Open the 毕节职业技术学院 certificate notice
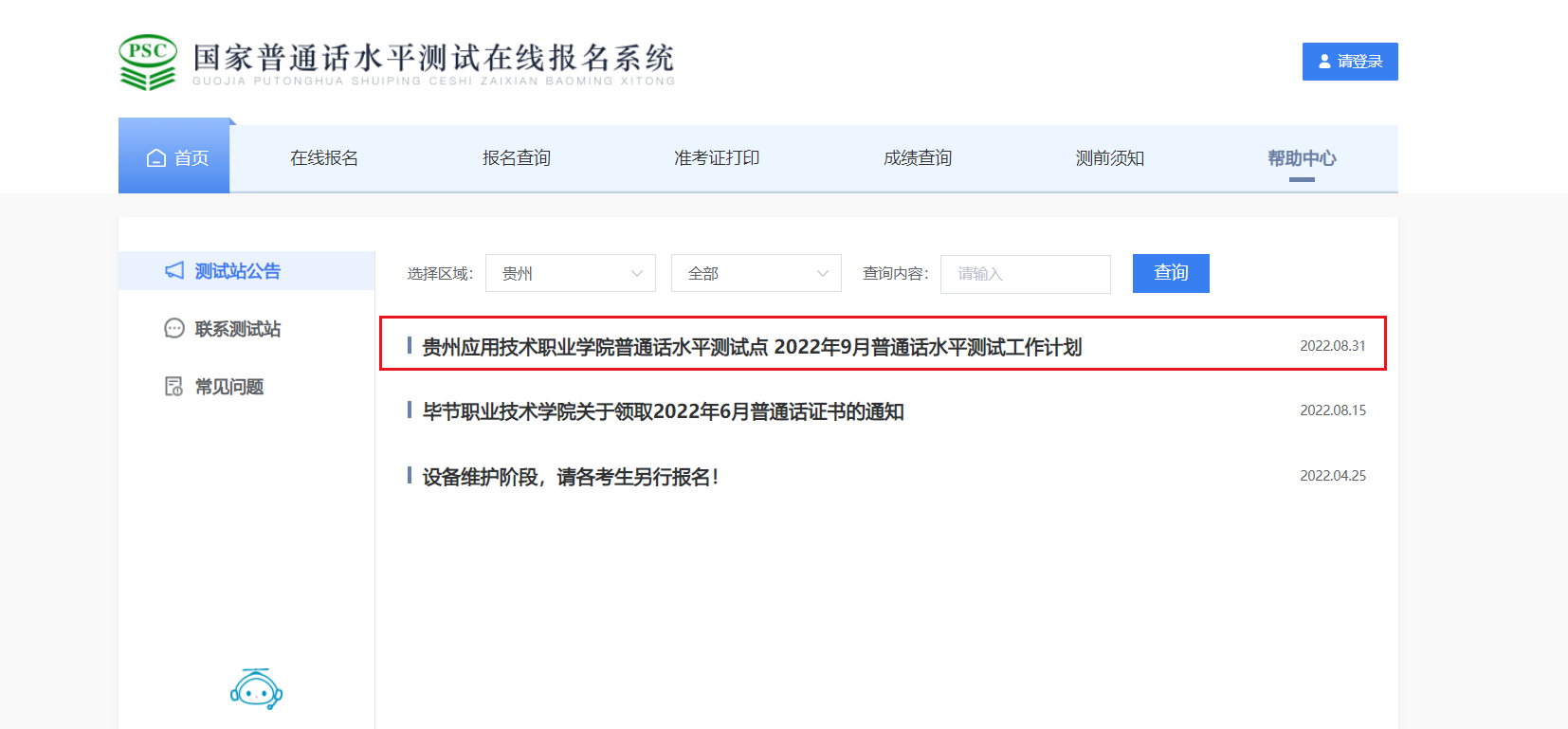 click(x=663, y=411)
